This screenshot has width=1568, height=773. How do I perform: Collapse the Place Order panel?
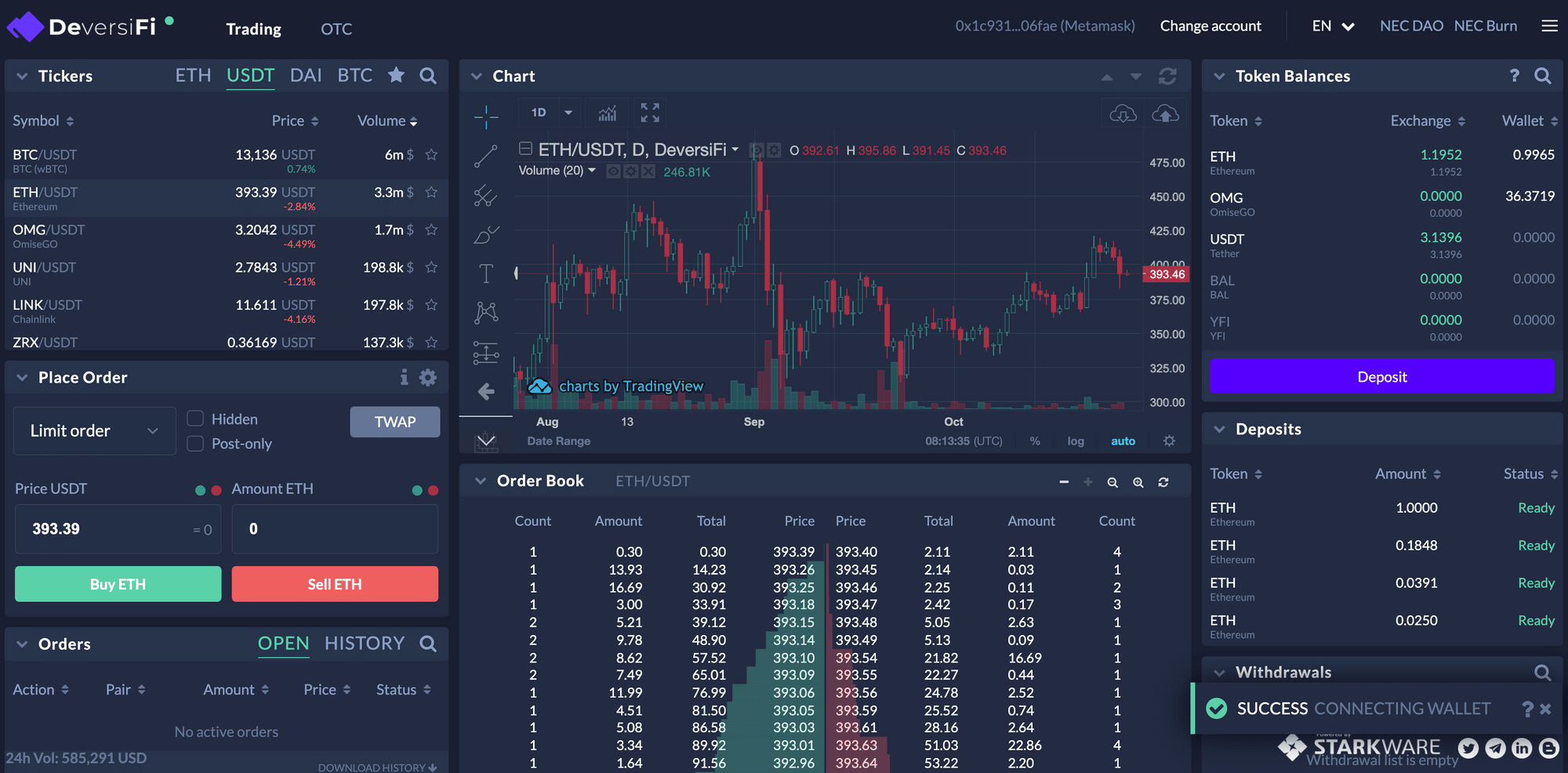(x=22, y=377)
